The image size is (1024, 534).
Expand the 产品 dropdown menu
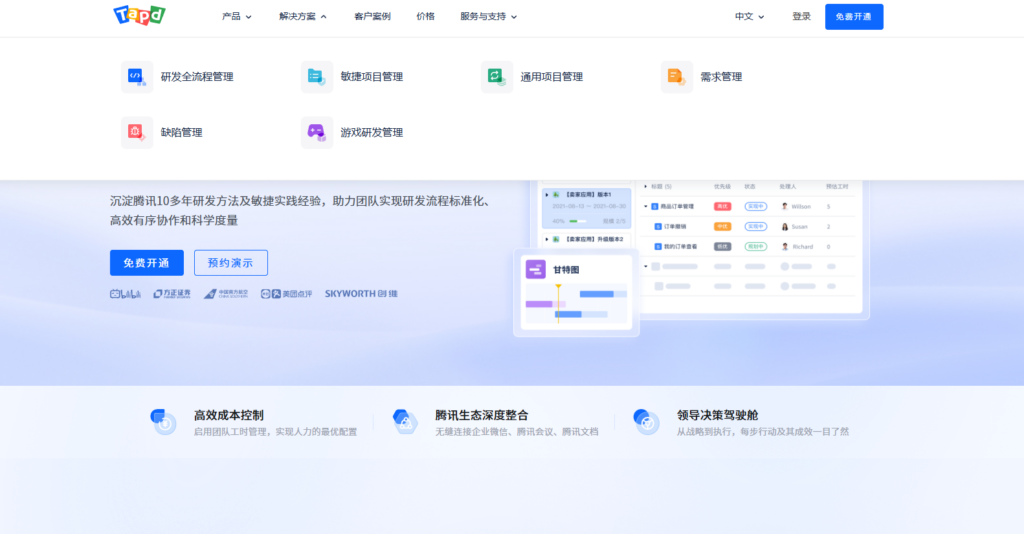click(x=236, y=17)
